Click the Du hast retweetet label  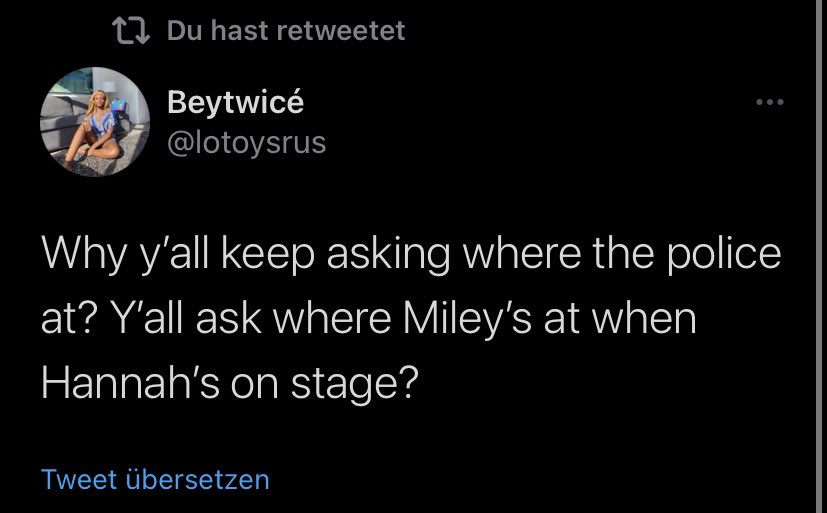286,31
